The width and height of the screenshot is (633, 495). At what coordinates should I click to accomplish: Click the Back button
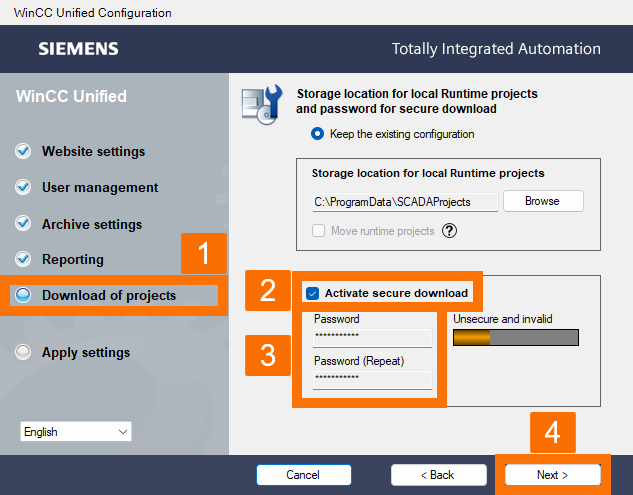click(438, 475)
